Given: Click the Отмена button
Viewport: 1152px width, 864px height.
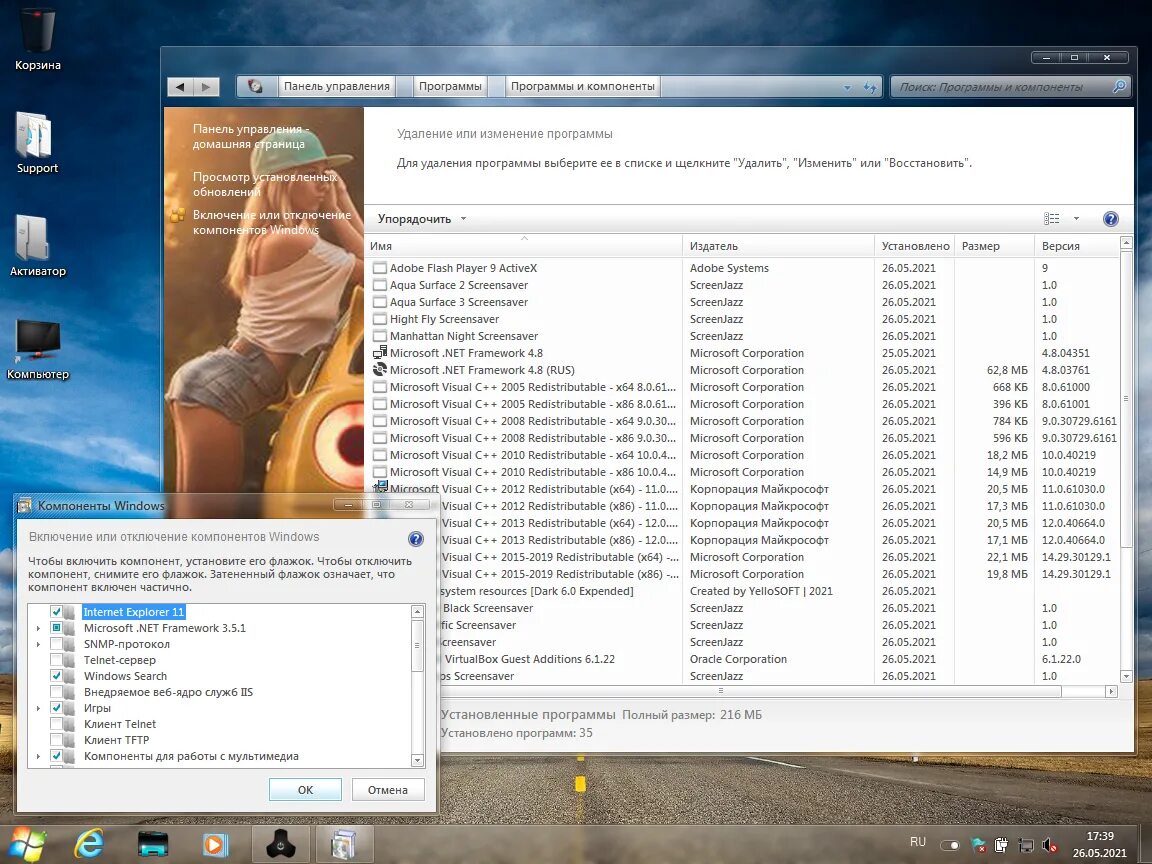Looking at the screenshot, I should point(387,790).
